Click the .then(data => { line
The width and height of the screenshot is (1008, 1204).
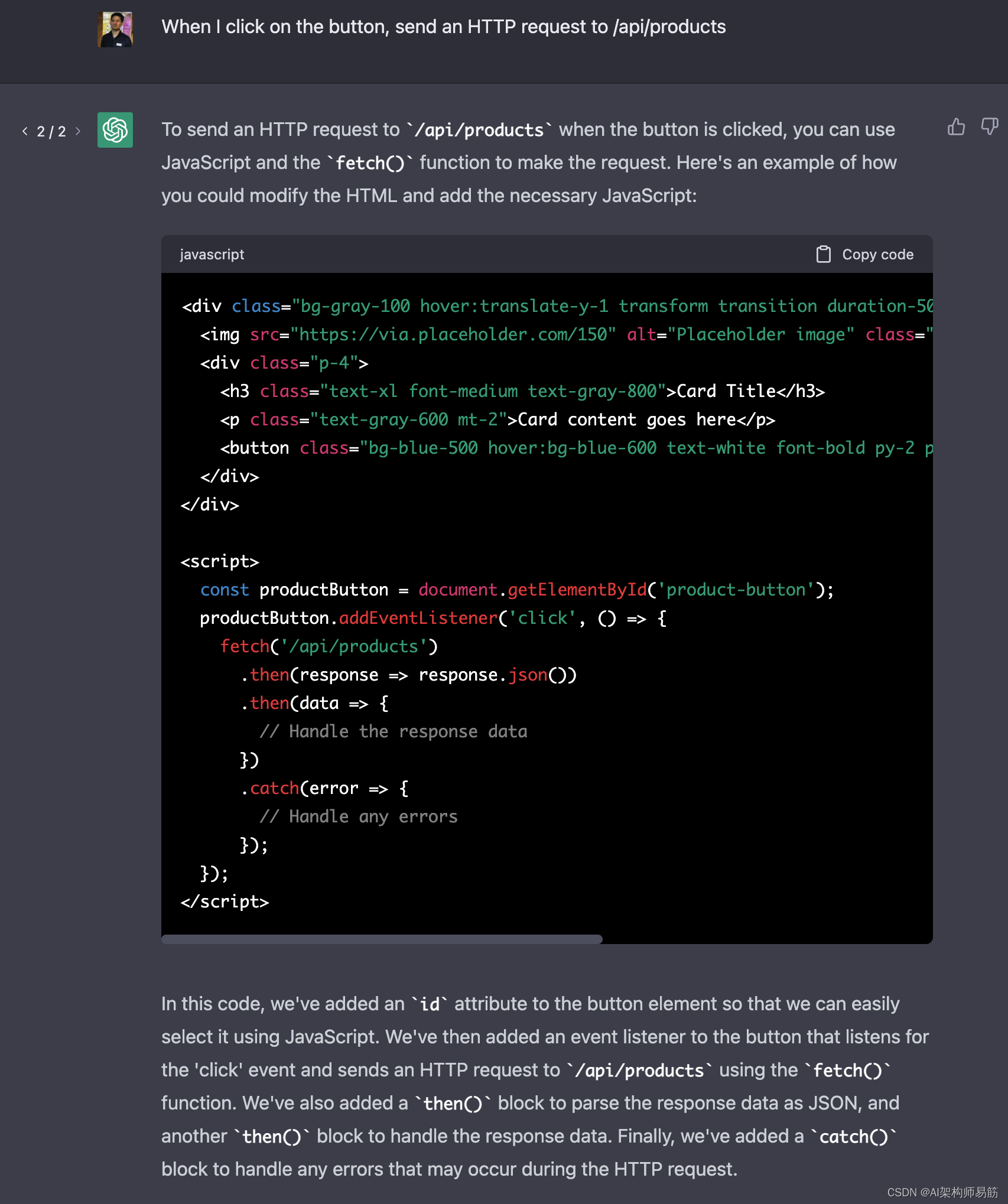(x=314, y=703)
